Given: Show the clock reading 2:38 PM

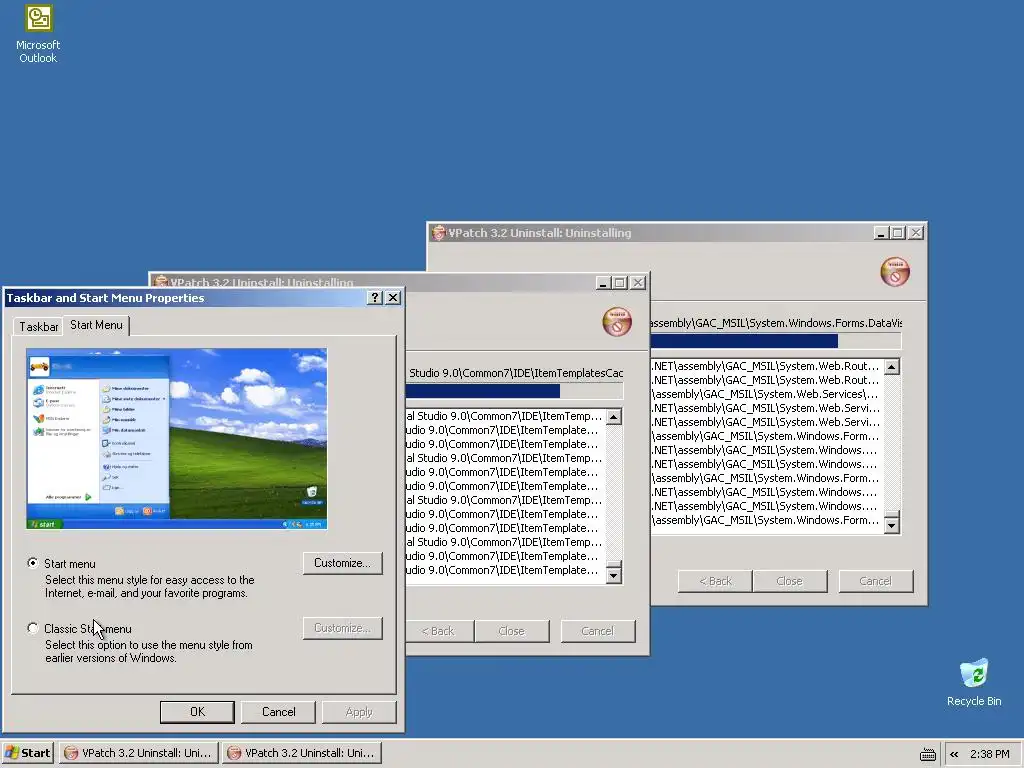Looking at the screenshot, I should point(989,754).
